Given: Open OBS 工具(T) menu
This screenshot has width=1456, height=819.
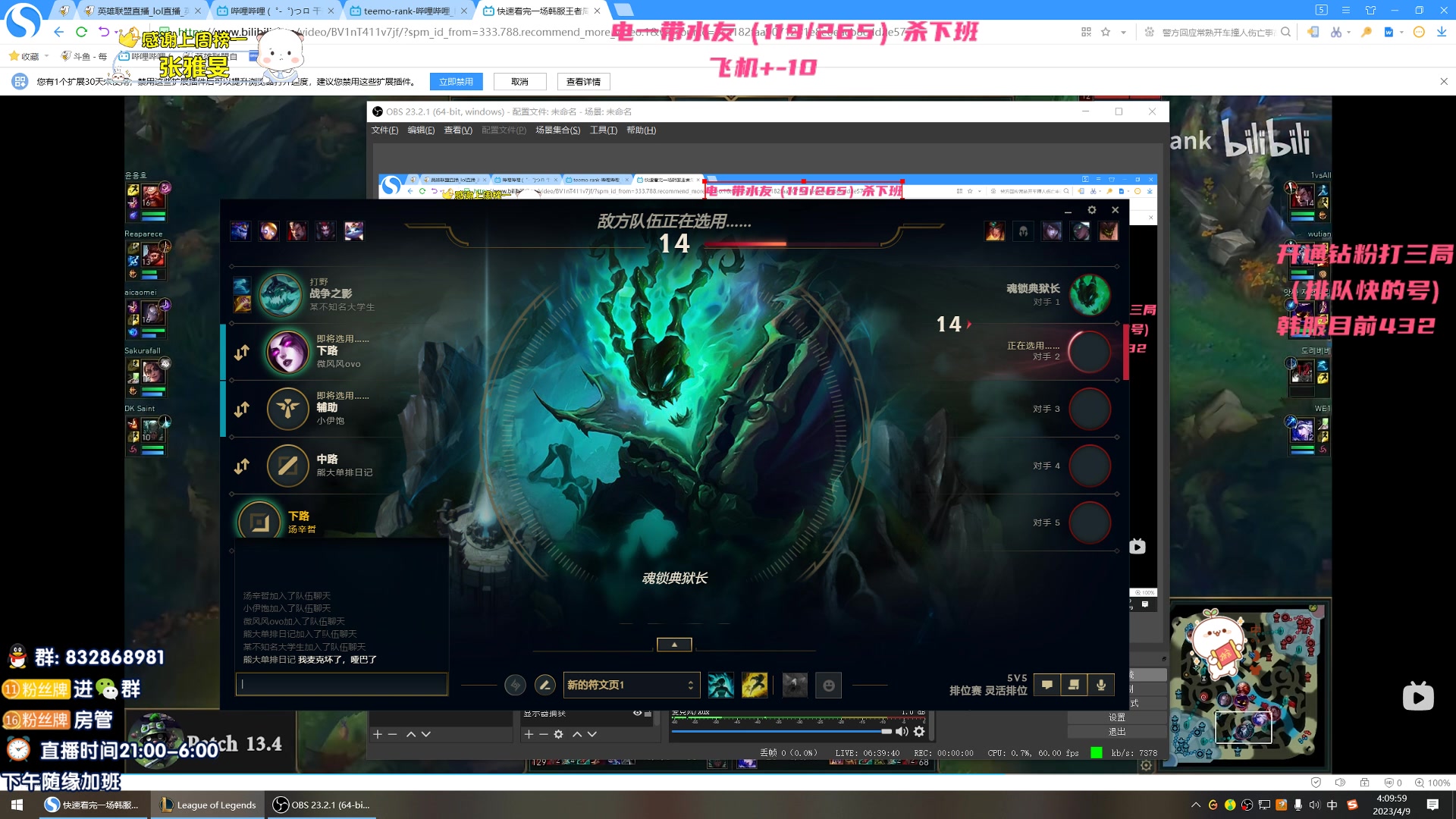Looking at the screenshot, I should (604, 130).
